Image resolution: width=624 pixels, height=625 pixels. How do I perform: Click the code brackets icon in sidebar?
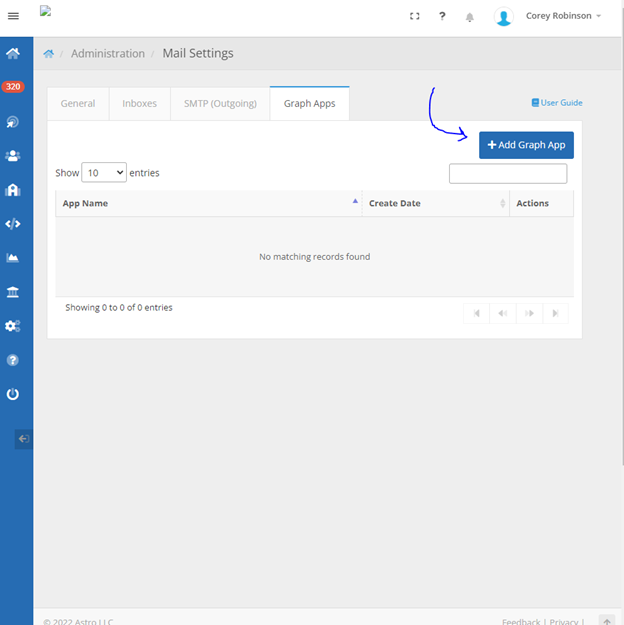[x=13, y=224]
